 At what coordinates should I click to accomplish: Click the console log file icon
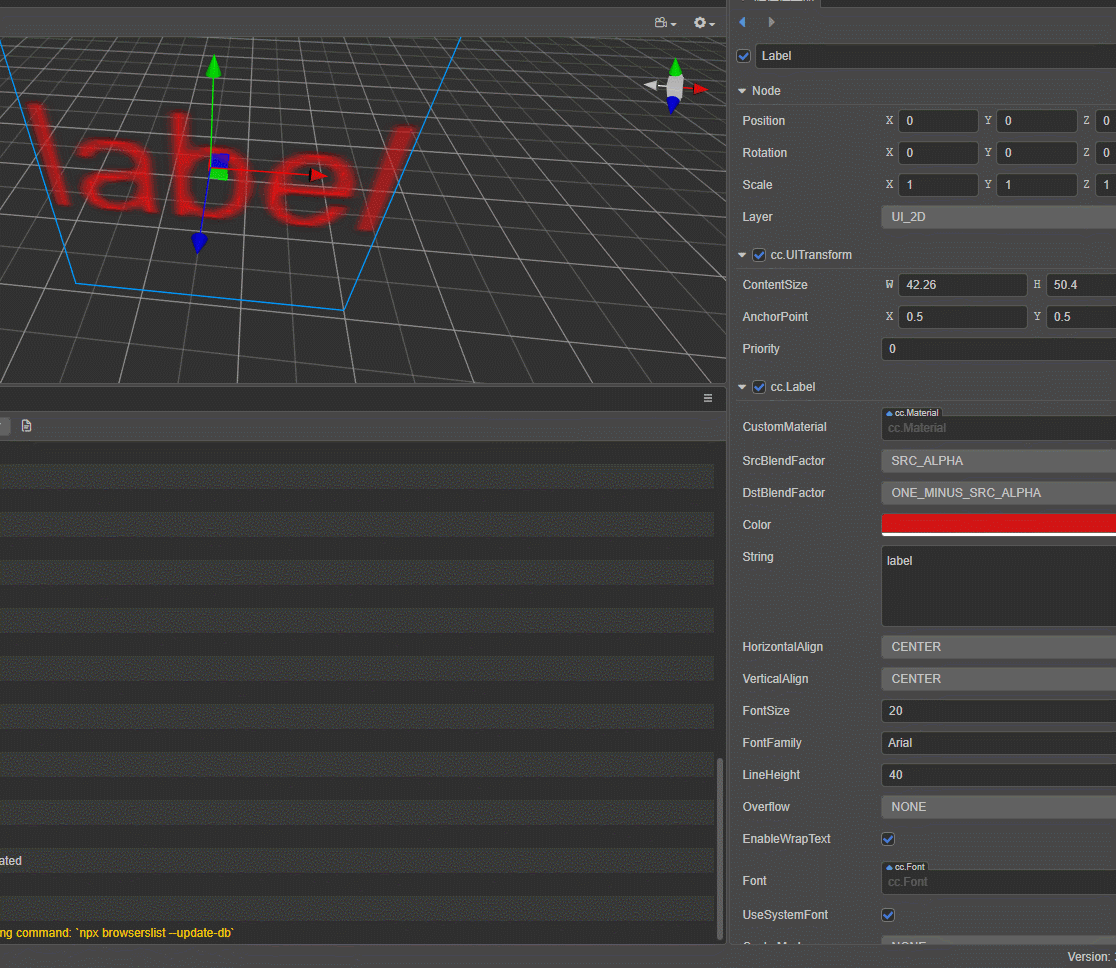(26, 426)
